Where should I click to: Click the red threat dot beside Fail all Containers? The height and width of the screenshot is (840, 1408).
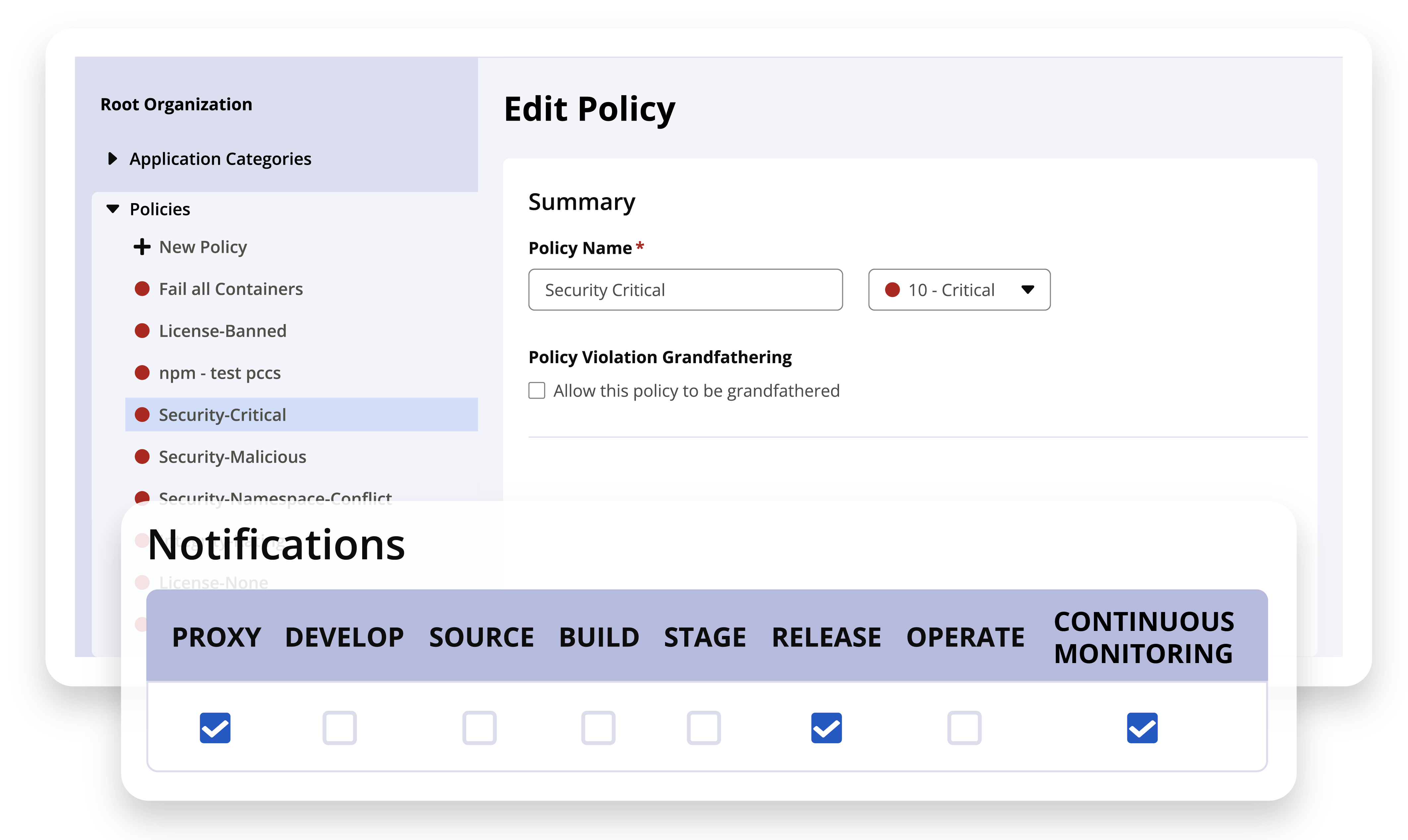142,289
